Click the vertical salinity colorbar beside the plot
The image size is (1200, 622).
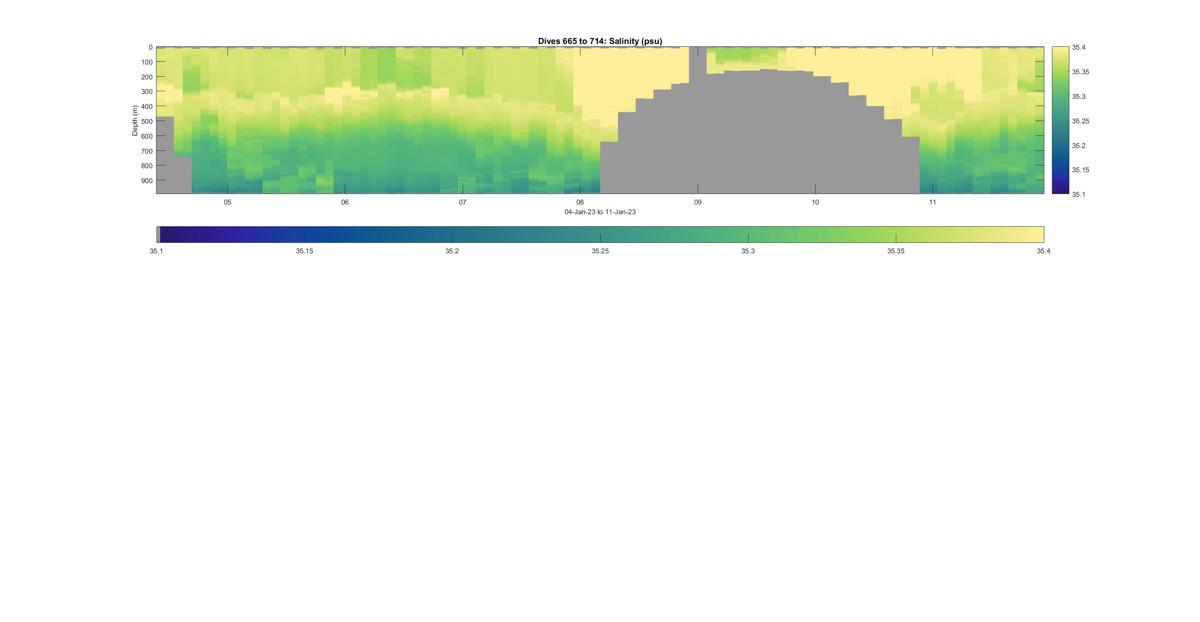pos(1059,120)
